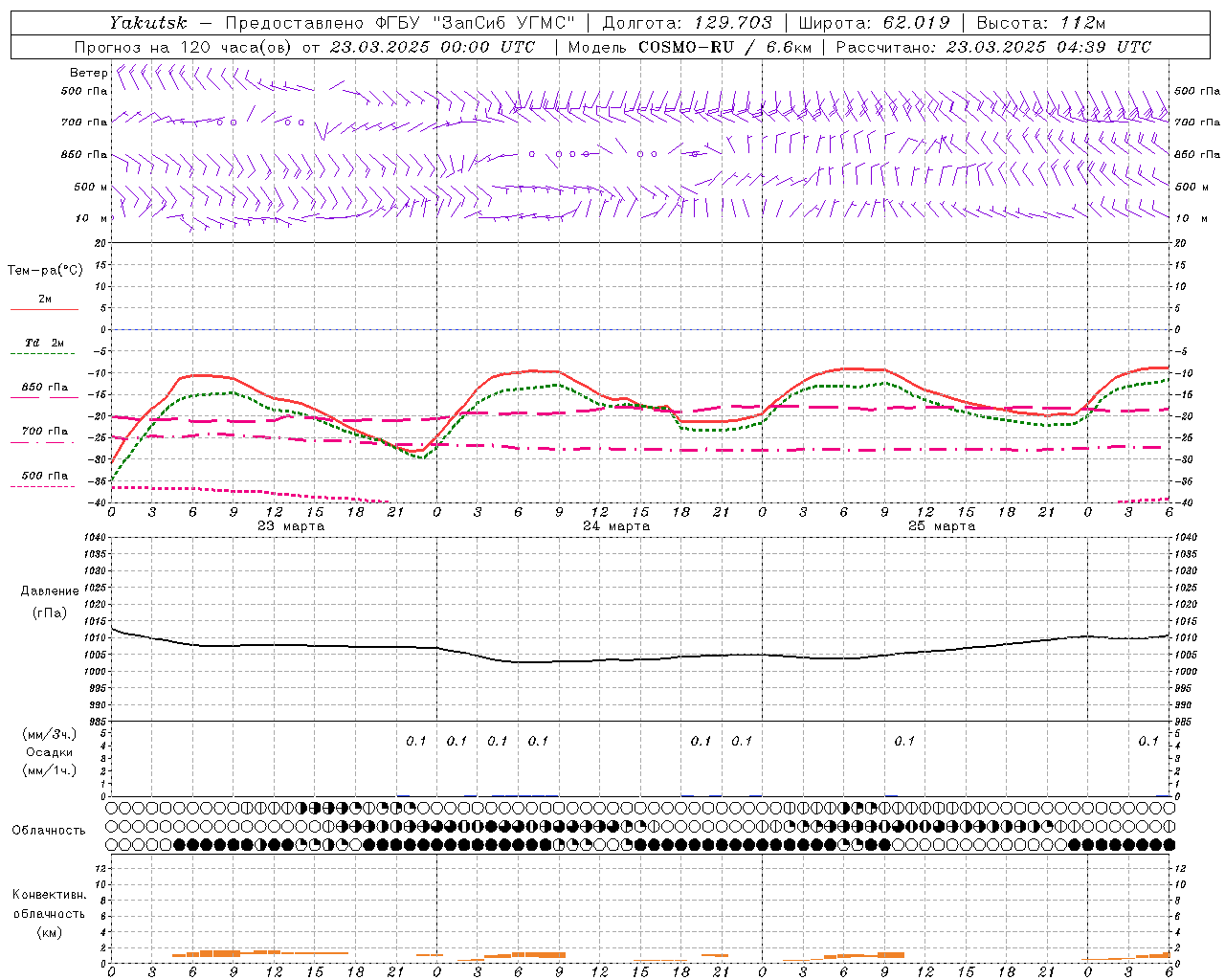
Task: Click the 'Конвективн.' convective cloud label
Action: pos(49,895)
